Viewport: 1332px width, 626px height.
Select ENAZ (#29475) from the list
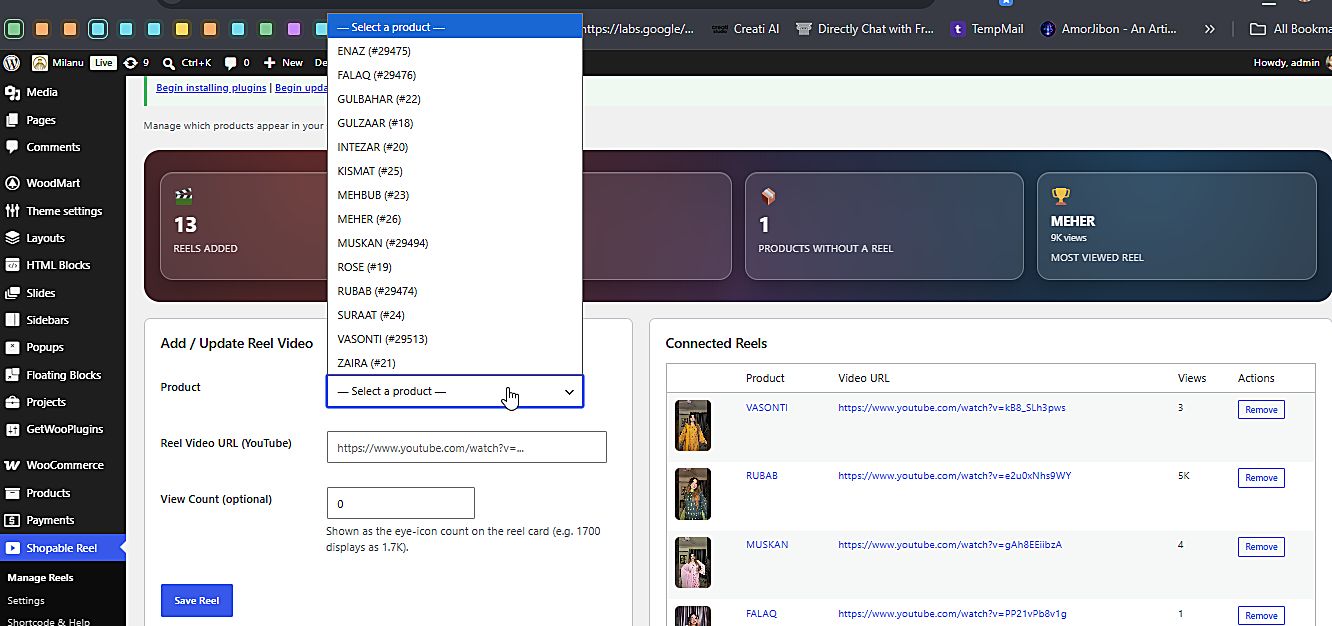[455, 51]
